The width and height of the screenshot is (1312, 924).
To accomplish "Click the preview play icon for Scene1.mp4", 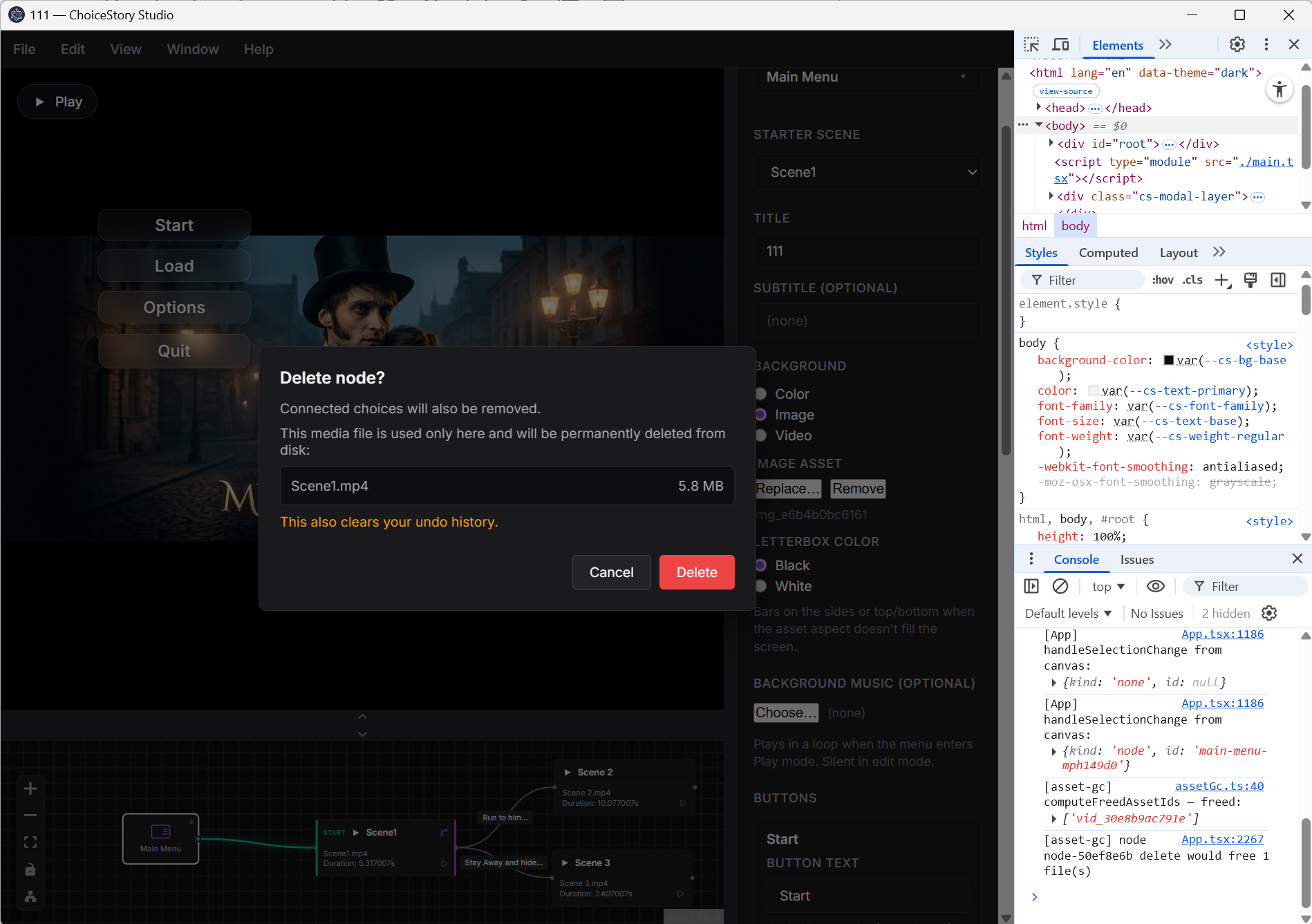I will [444, 863].
